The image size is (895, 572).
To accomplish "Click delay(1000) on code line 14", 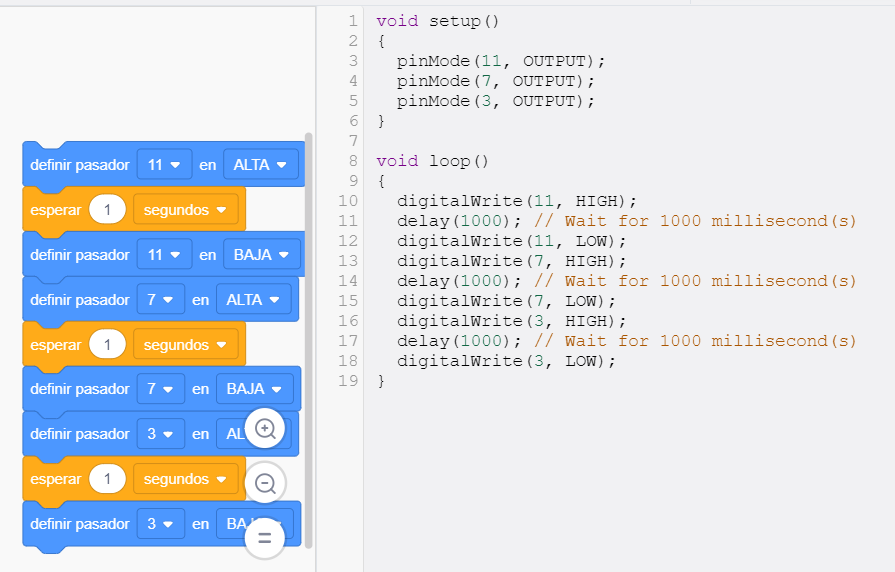I will 459,281.
